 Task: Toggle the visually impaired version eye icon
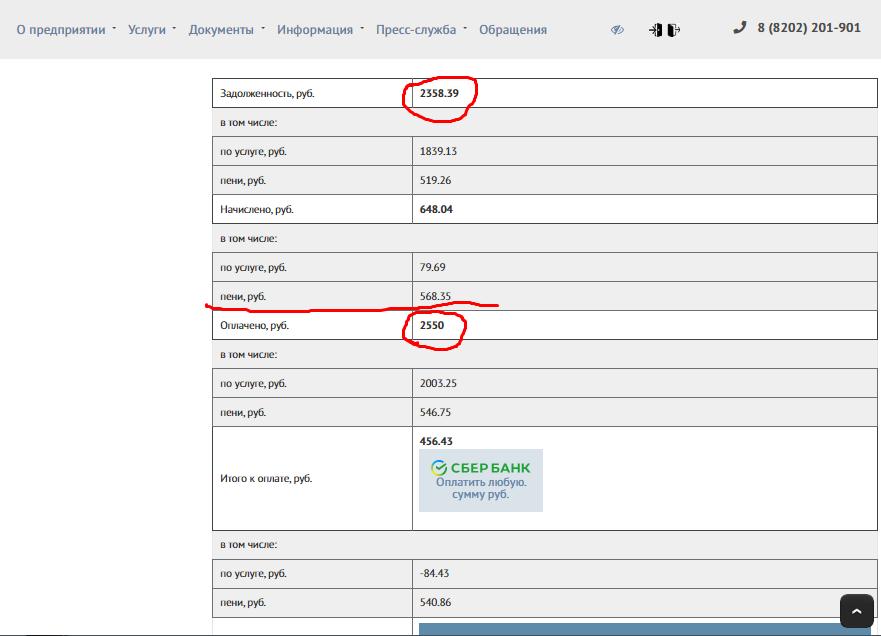(x=617, y=30)
